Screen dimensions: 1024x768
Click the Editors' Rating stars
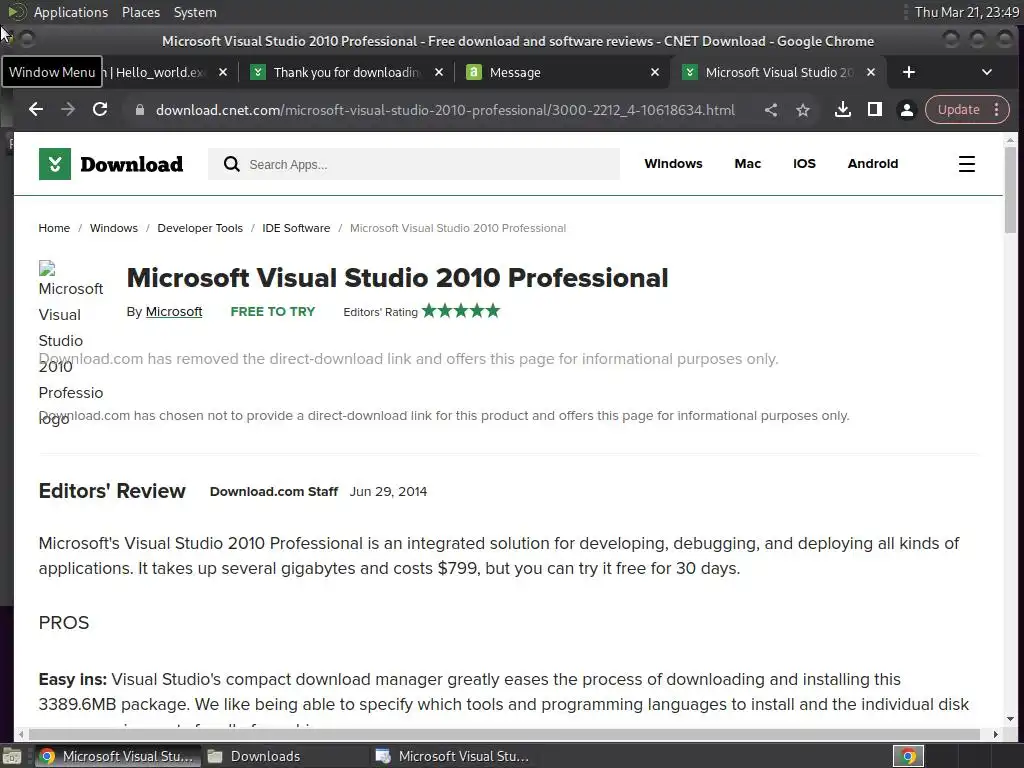(x=461, y=311)
